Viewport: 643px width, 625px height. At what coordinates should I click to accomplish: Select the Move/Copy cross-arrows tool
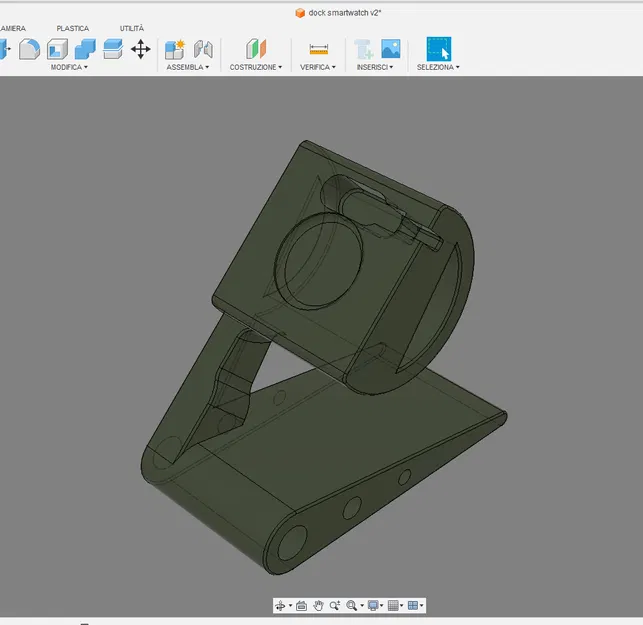tap(140, 48)
